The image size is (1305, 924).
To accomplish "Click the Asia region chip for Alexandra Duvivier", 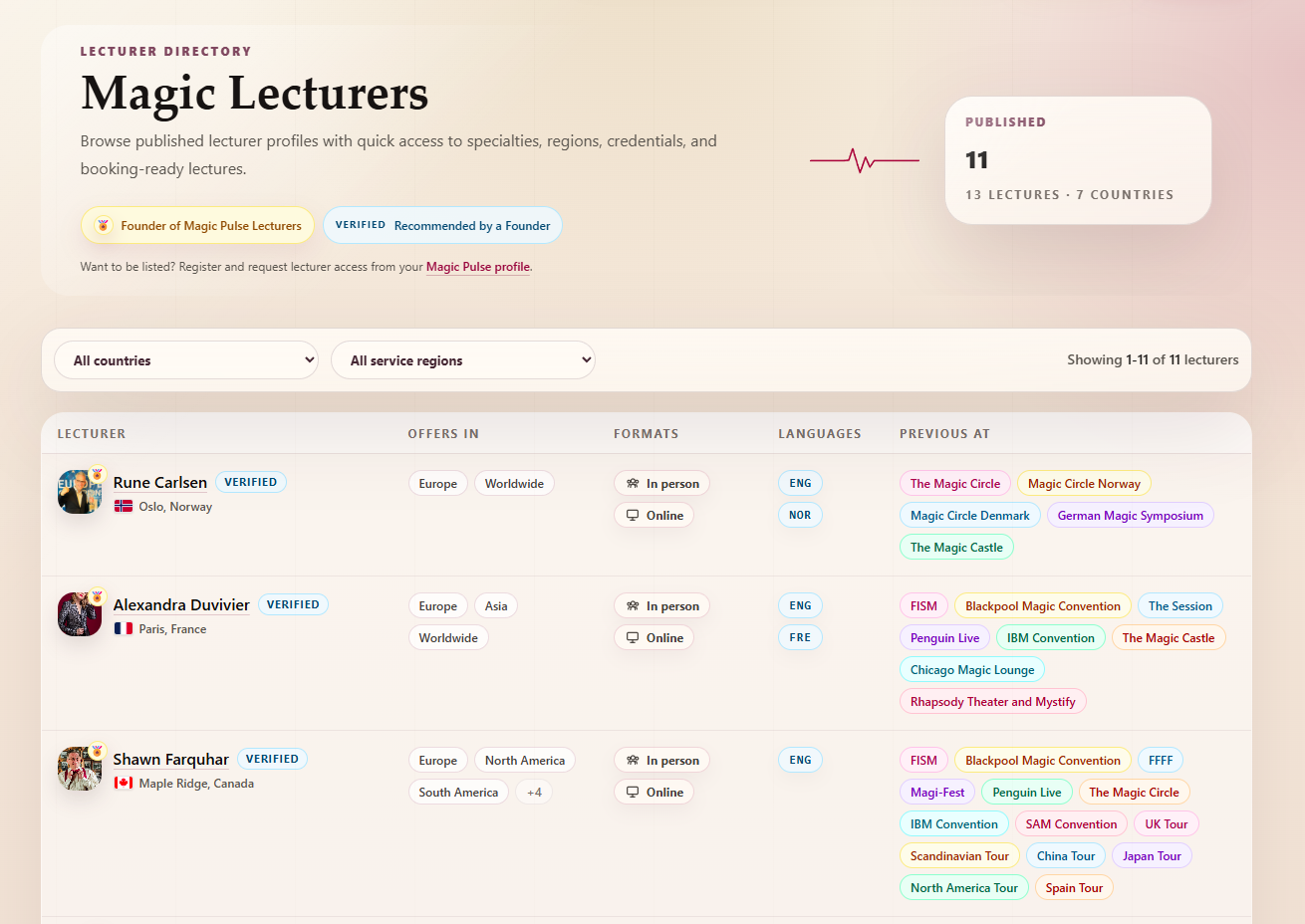I will pos(496,605).
